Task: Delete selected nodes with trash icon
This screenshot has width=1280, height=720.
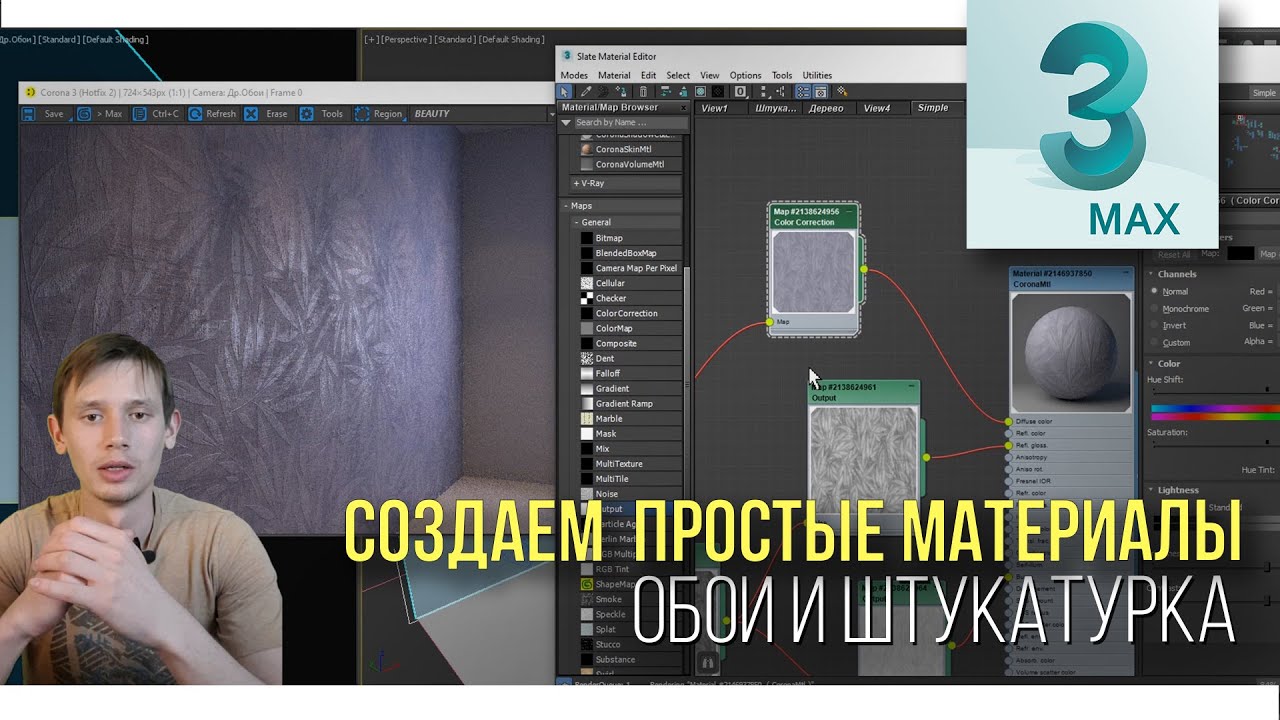Action: 643,92
